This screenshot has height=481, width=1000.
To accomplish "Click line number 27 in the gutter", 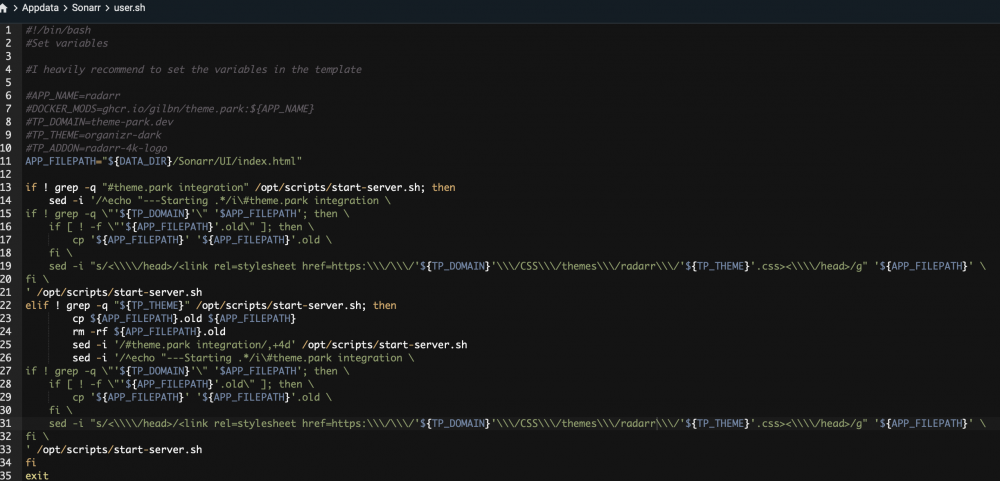I will click(6, 371).
